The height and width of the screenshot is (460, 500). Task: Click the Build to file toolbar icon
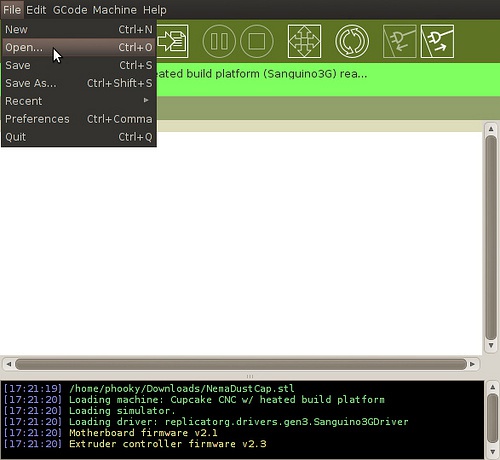tap(173, 41)
